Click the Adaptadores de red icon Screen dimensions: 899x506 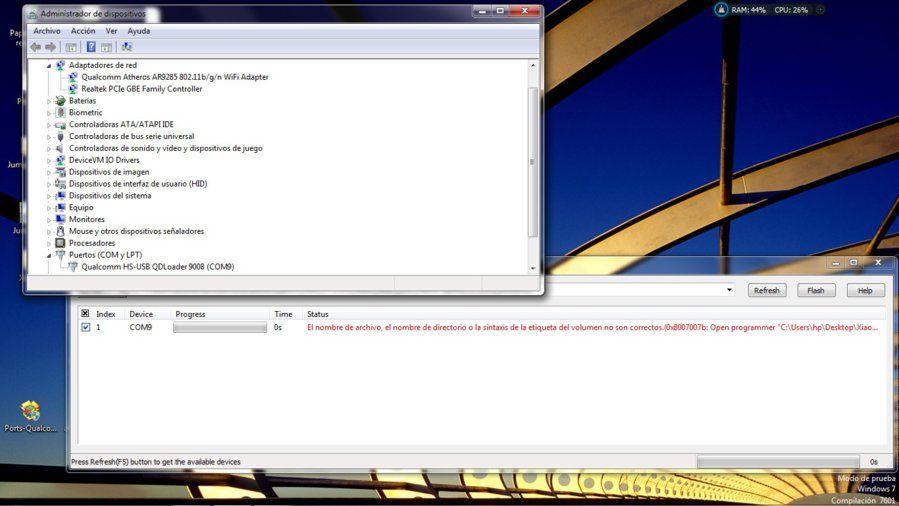(x=60, y=65)
